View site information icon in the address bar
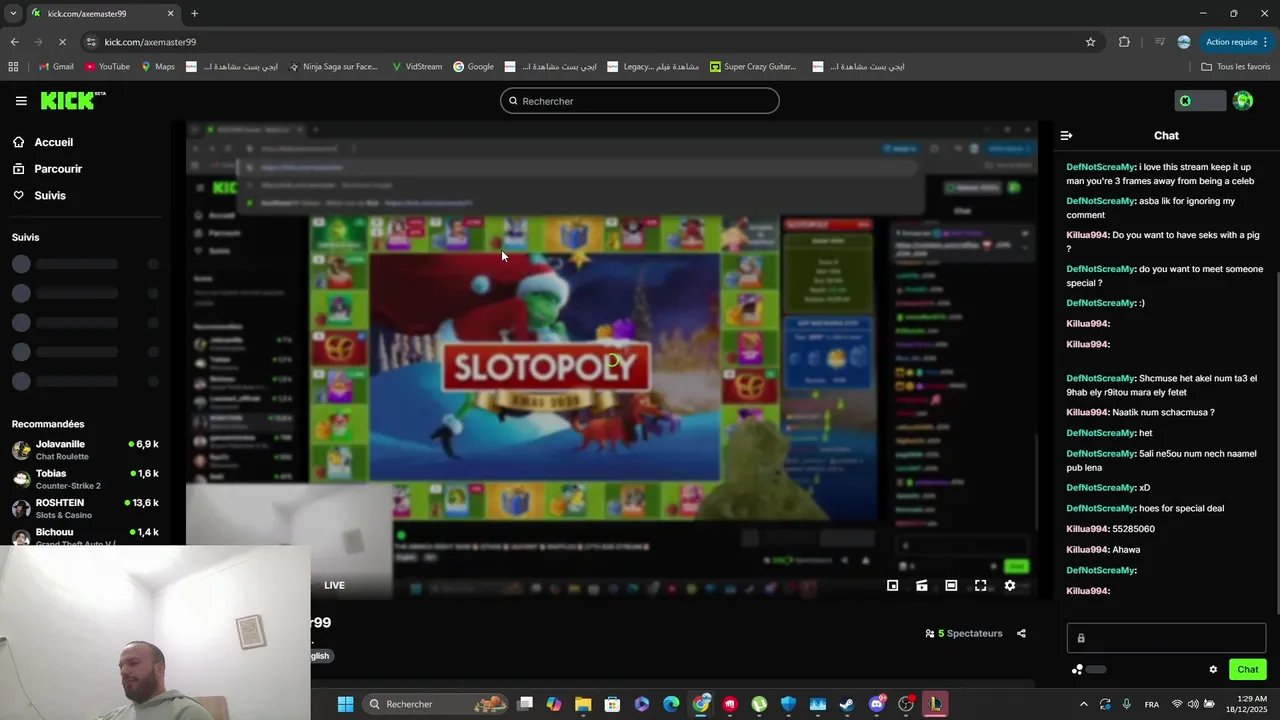The width and height of the screenshot is (1280, 720). coord(91,42)
